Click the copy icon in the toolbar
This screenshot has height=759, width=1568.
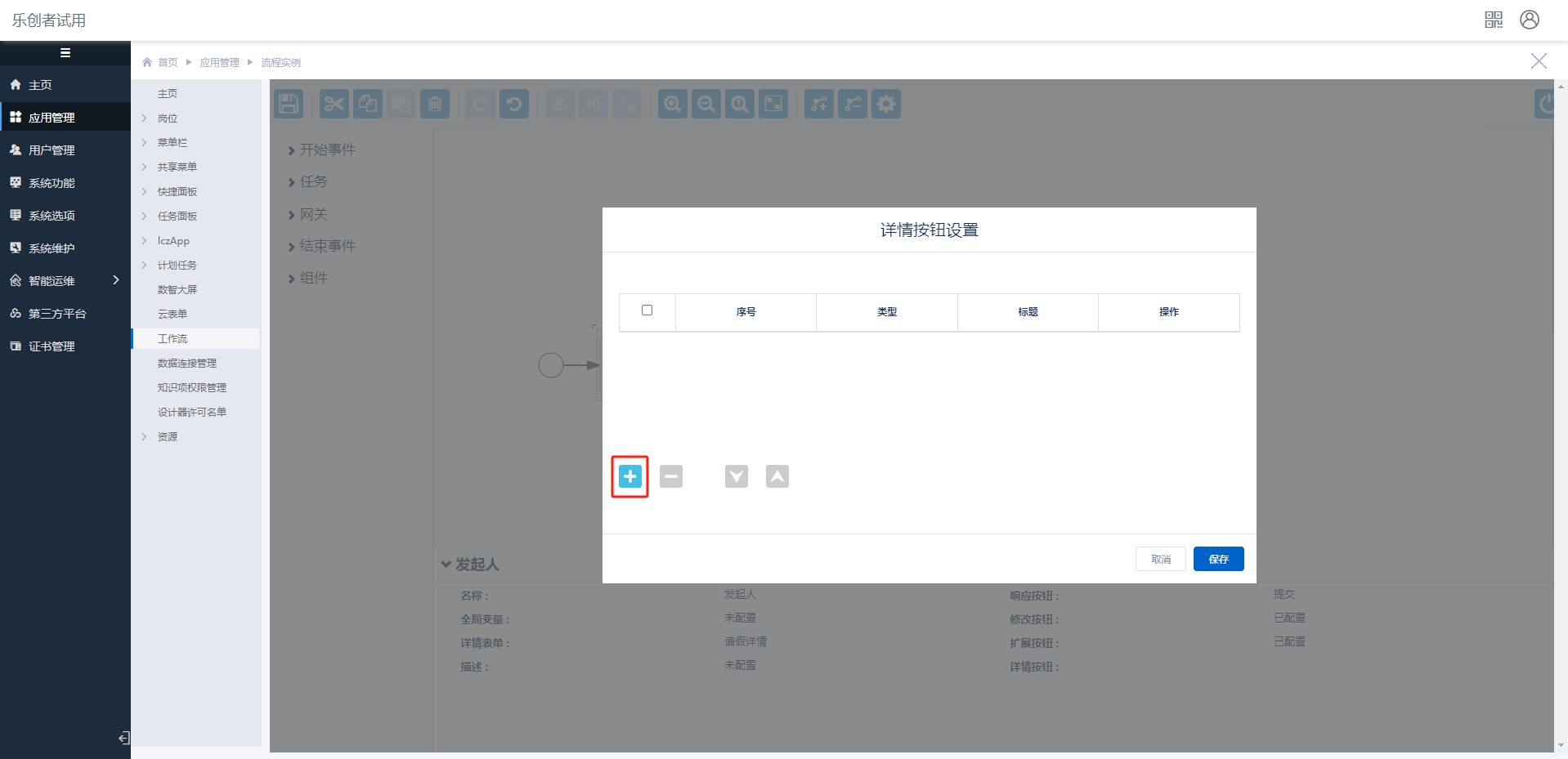click(368, 104)
